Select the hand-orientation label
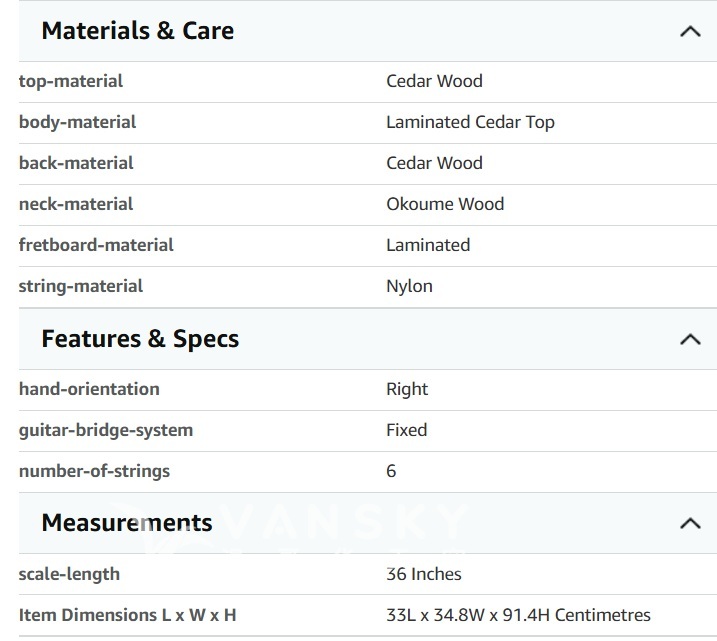717x641 pixels. [x=89, y=389]
